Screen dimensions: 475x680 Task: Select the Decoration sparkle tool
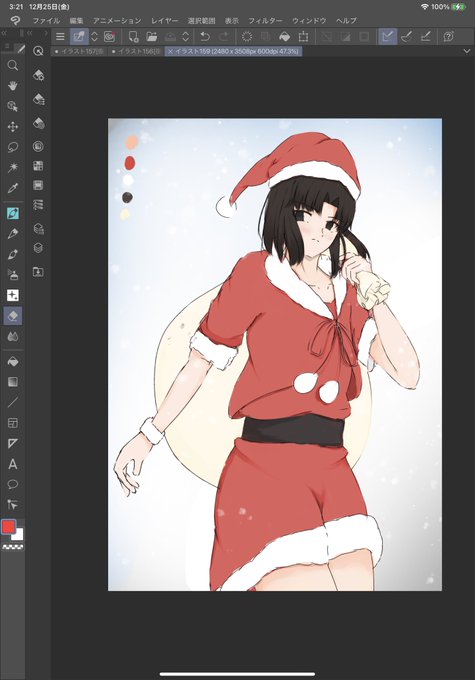coord(13,295)
